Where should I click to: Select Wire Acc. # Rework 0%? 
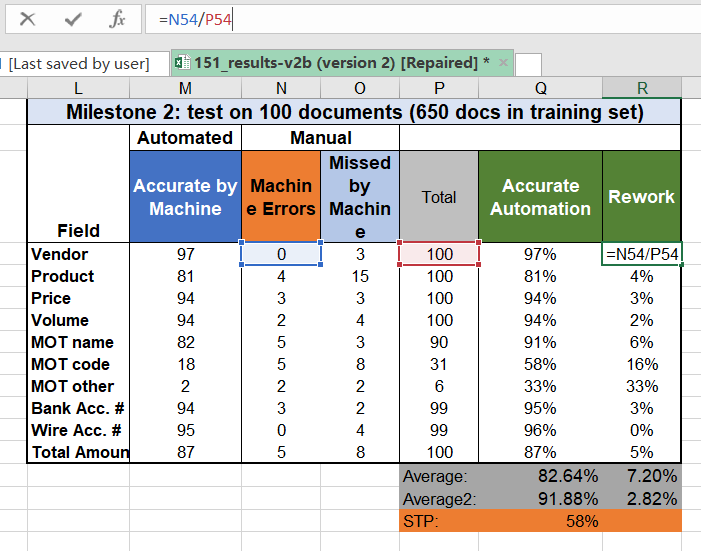(x=642, y=430)
